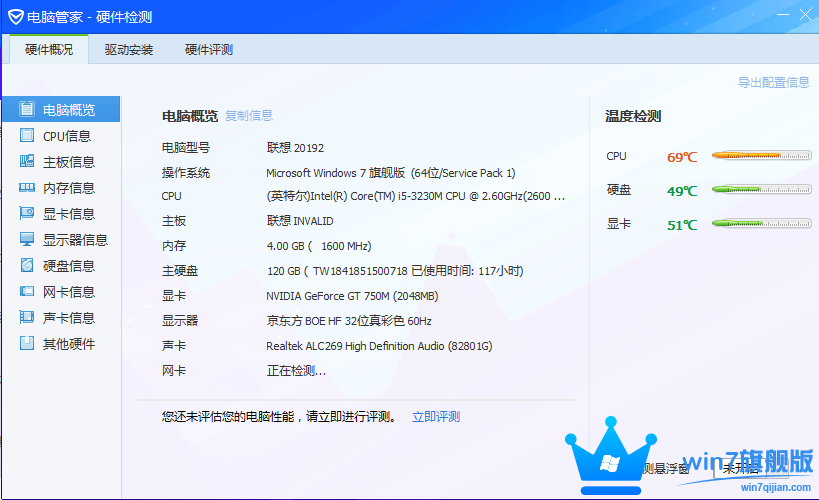Click the 正在检测... network card status
The height and width of the screenshot is (500, 819).
click(296, 371)
